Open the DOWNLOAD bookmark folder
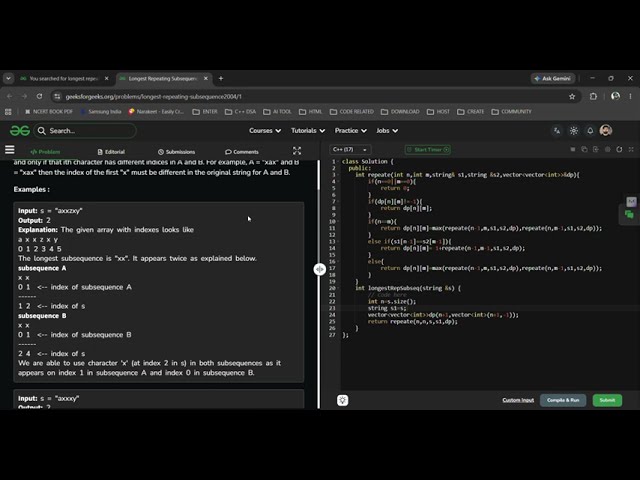 400,111
